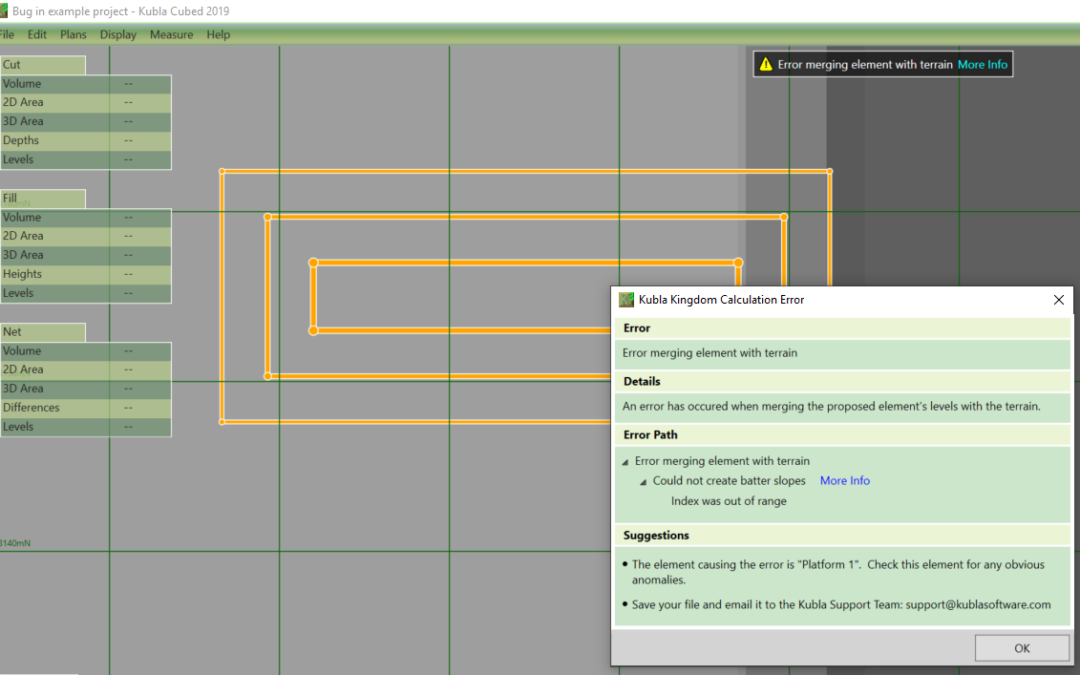The height and width of the screenshot is (675, 1080).
Task: Click OK to dismiss the error dialog
Action: coord(1022,648)
